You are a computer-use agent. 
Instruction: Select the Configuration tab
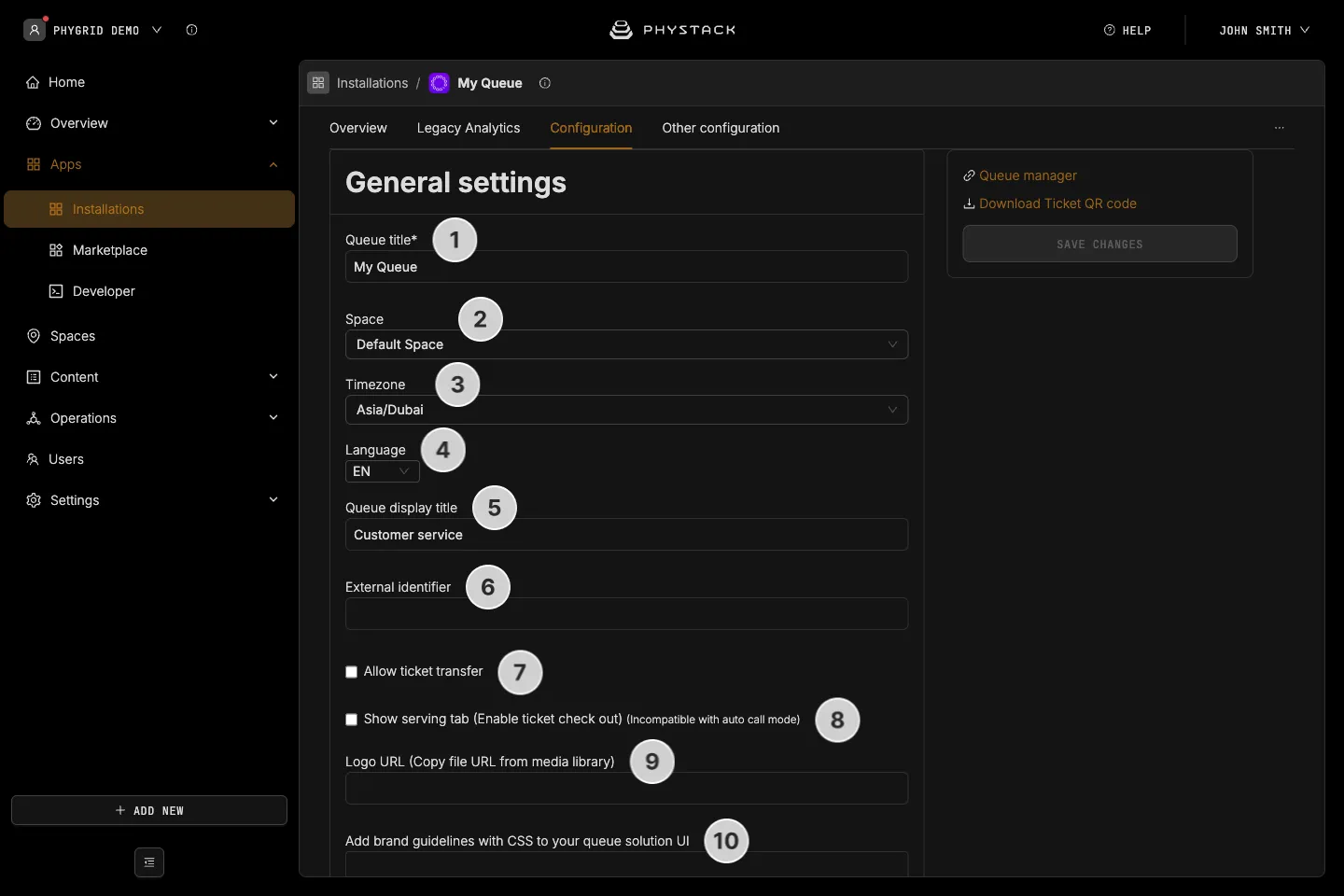coord(591,128)
